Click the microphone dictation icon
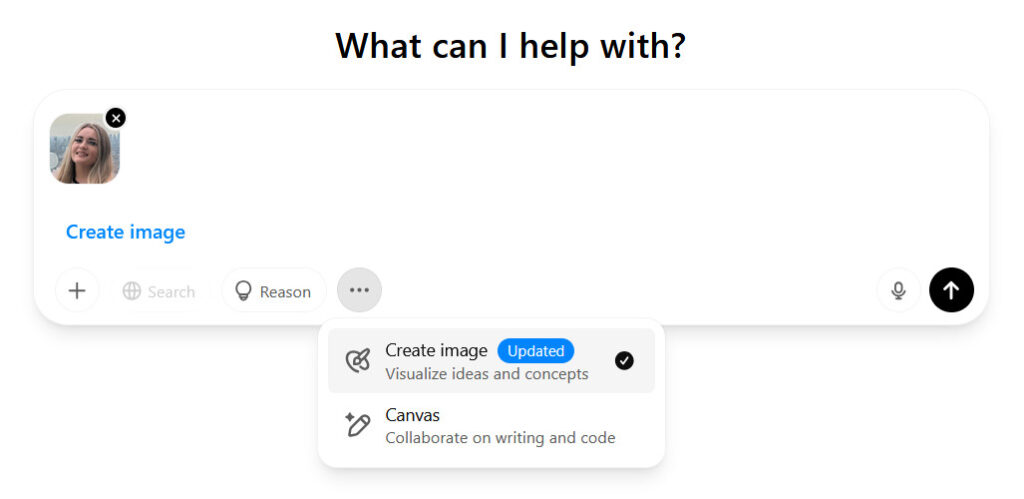Screen dimensions: 1024x499 [x=899, y=291]
